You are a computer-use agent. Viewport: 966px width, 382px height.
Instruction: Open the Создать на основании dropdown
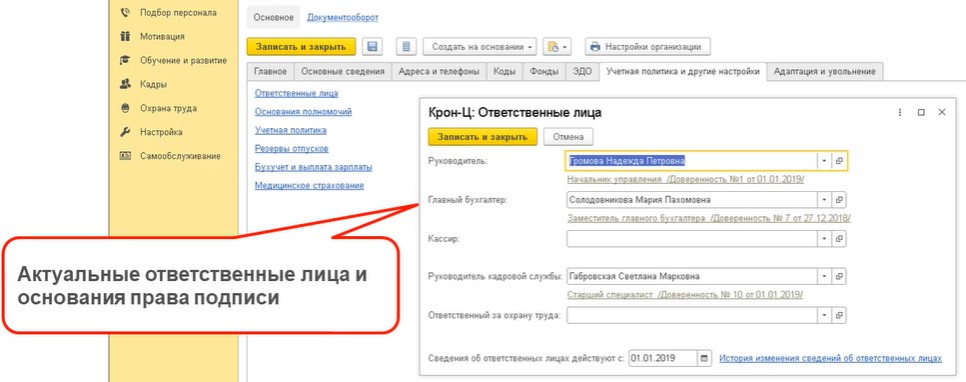click(479, 47)
